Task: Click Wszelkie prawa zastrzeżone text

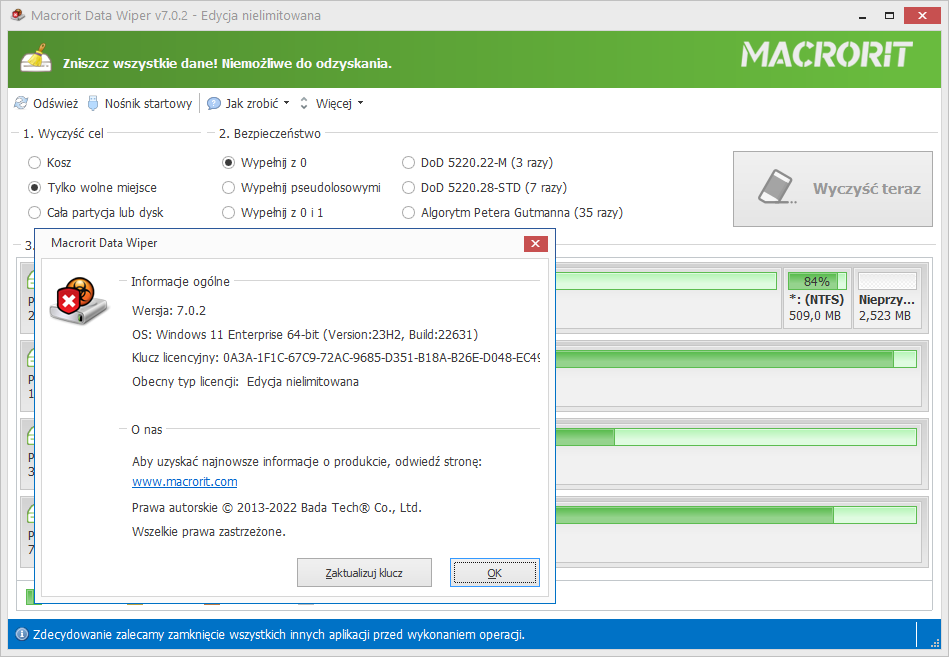Action: [209, 532]
